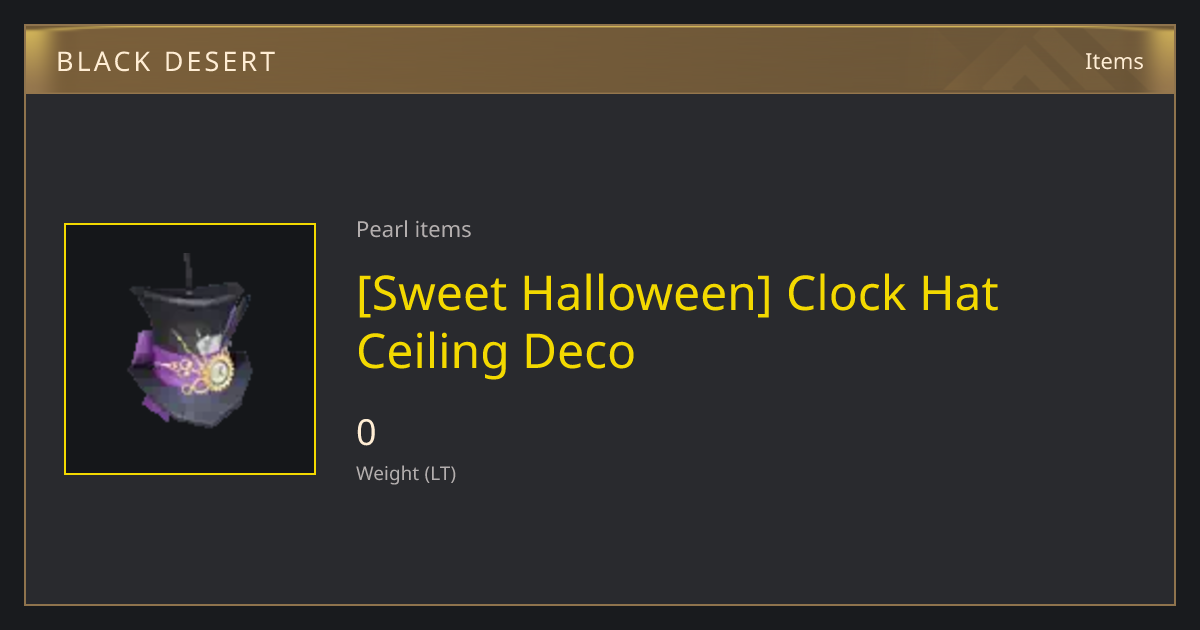Click the word DESERT in header
Image resolution: width=1200 pixels, height=630 pixels.
(220, 62)
